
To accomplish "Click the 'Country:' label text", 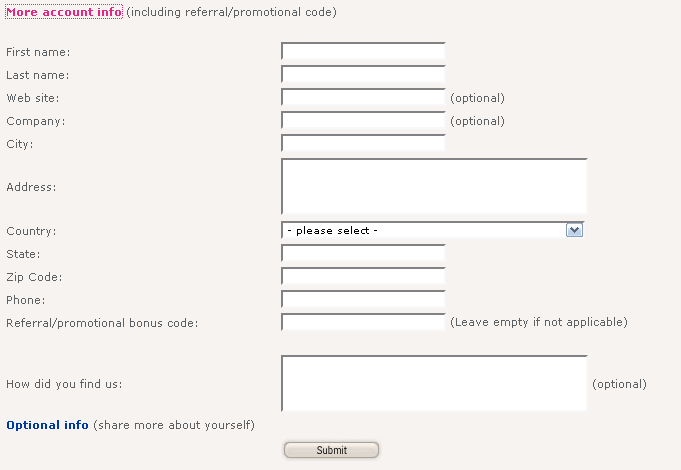I will pos(31,231).
